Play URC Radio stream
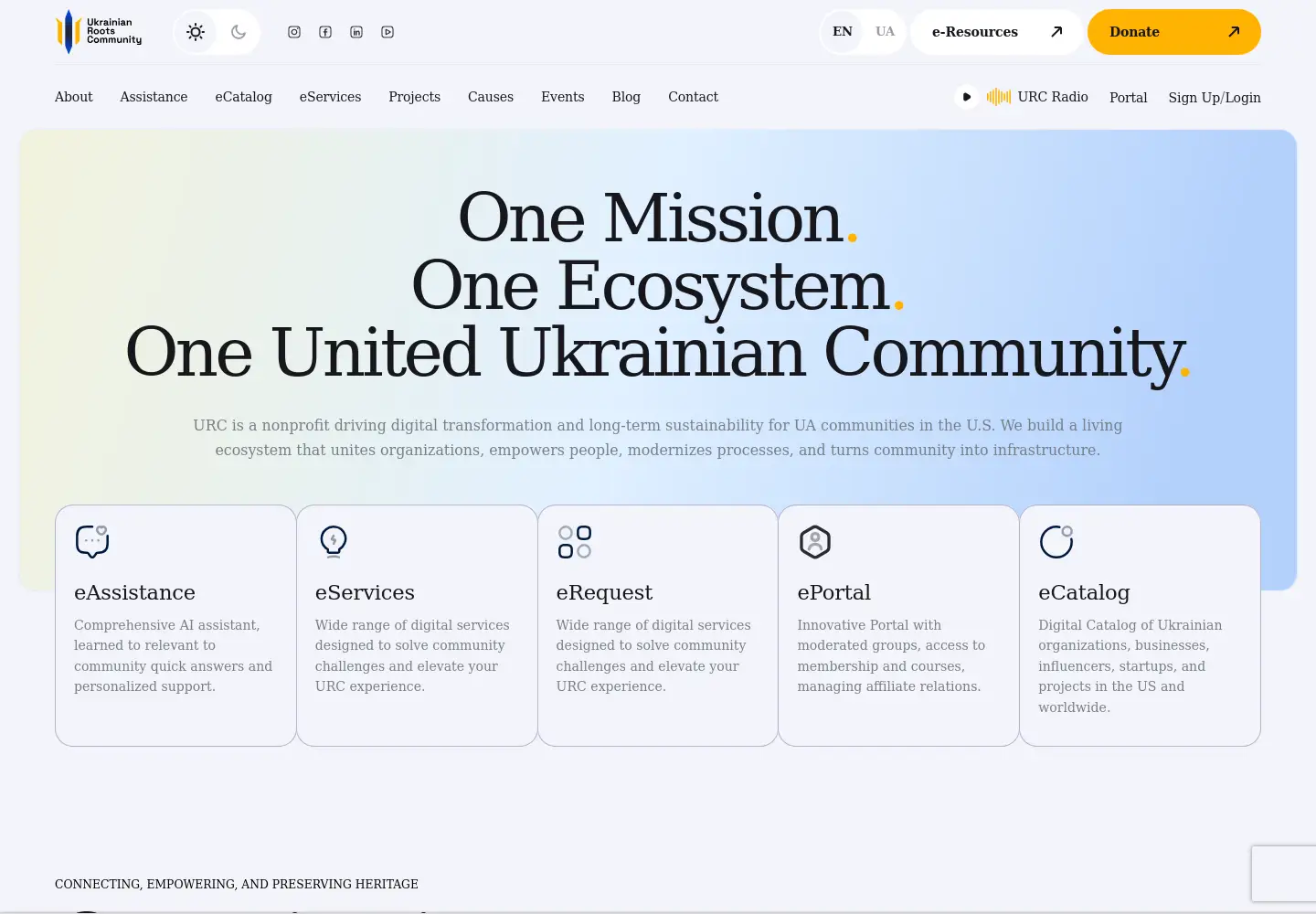1316x914 pixels. (x=967, y=97)
